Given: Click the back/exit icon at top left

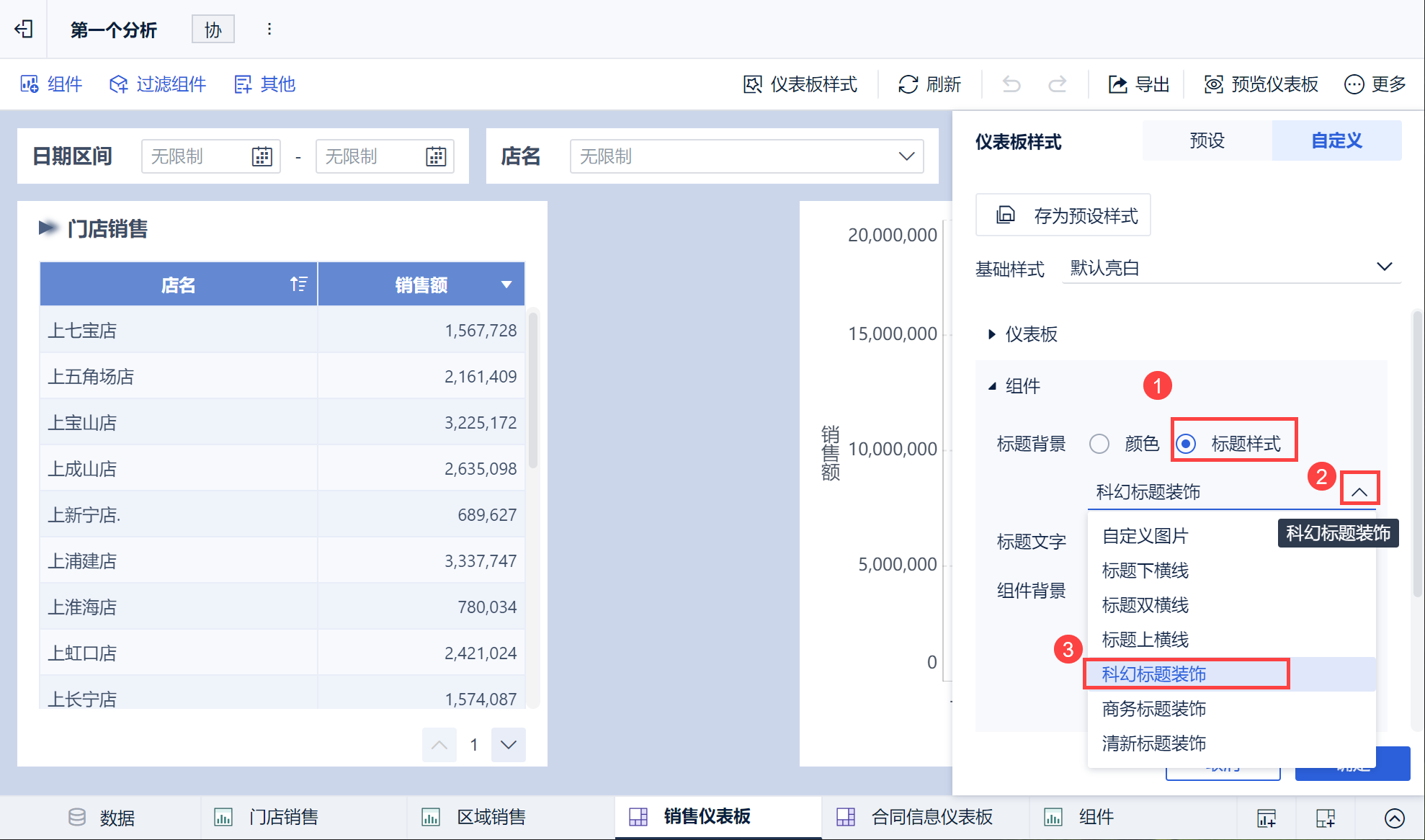Looking at the screenshot, I should 24,29.
